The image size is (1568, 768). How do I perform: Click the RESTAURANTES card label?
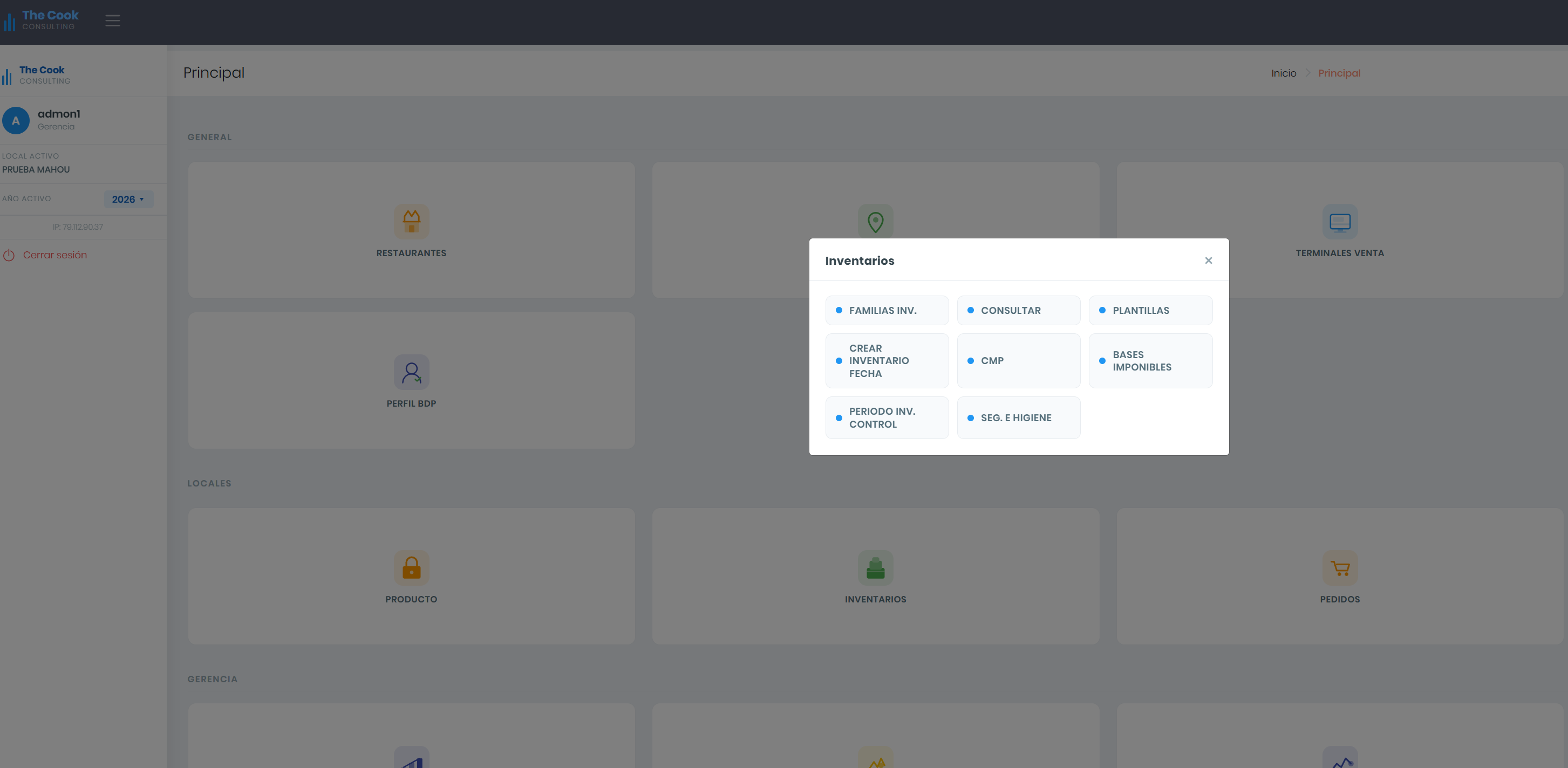(412, 253)
